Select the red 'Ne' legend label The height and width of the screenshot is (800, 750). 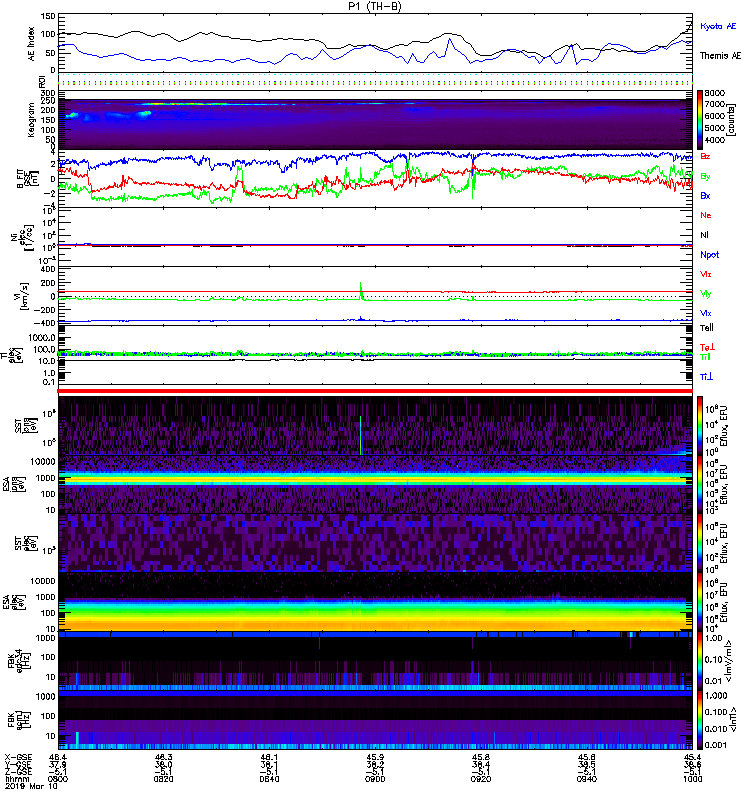706,215
